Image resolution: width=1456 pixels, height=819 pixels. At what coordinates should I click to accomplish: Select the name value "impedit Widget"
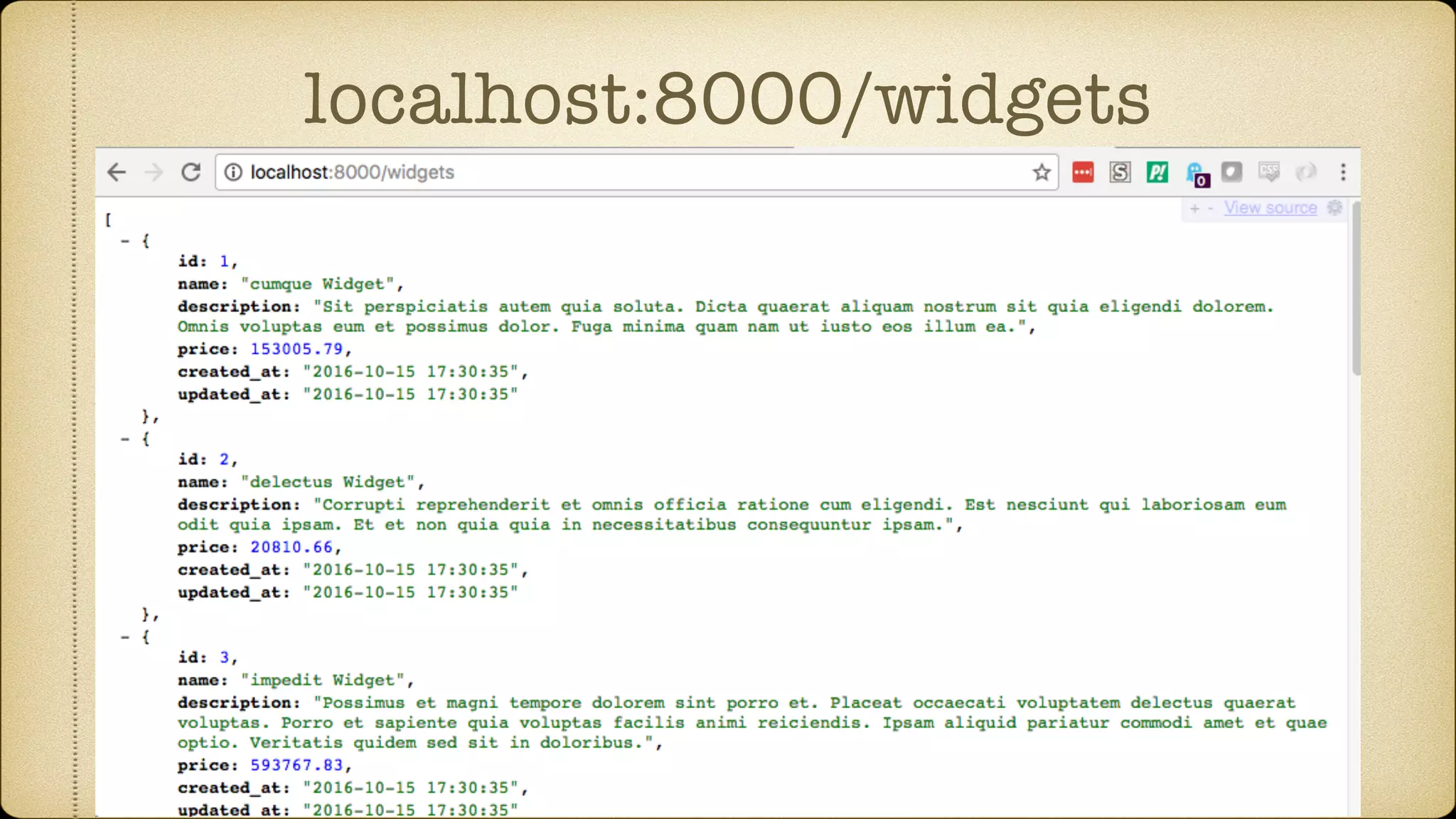(x=322, y=680)
